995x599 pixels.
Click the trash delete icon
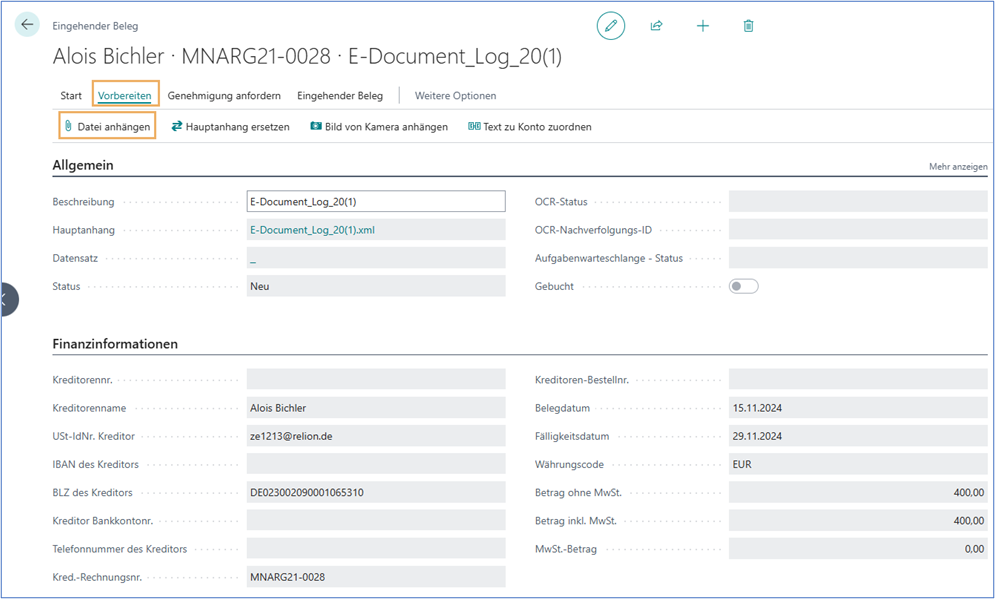point(748,25)
